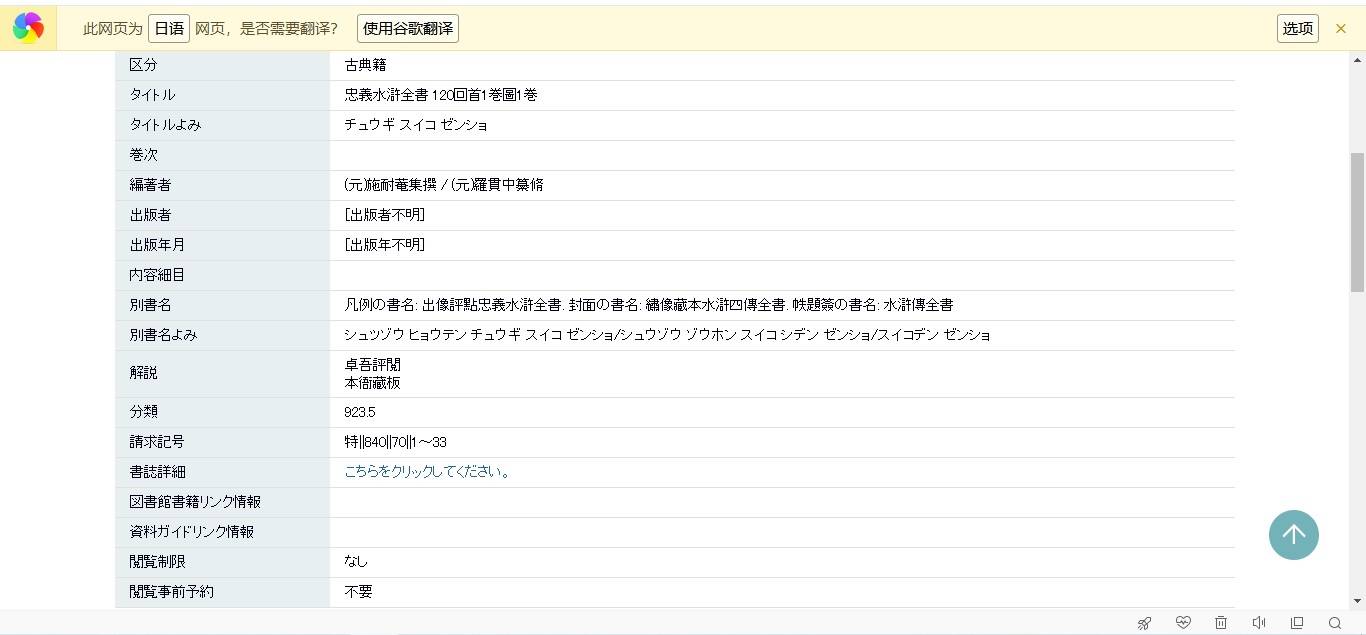Click the rocket speed-up icon in status bar

click(1144, 623)
